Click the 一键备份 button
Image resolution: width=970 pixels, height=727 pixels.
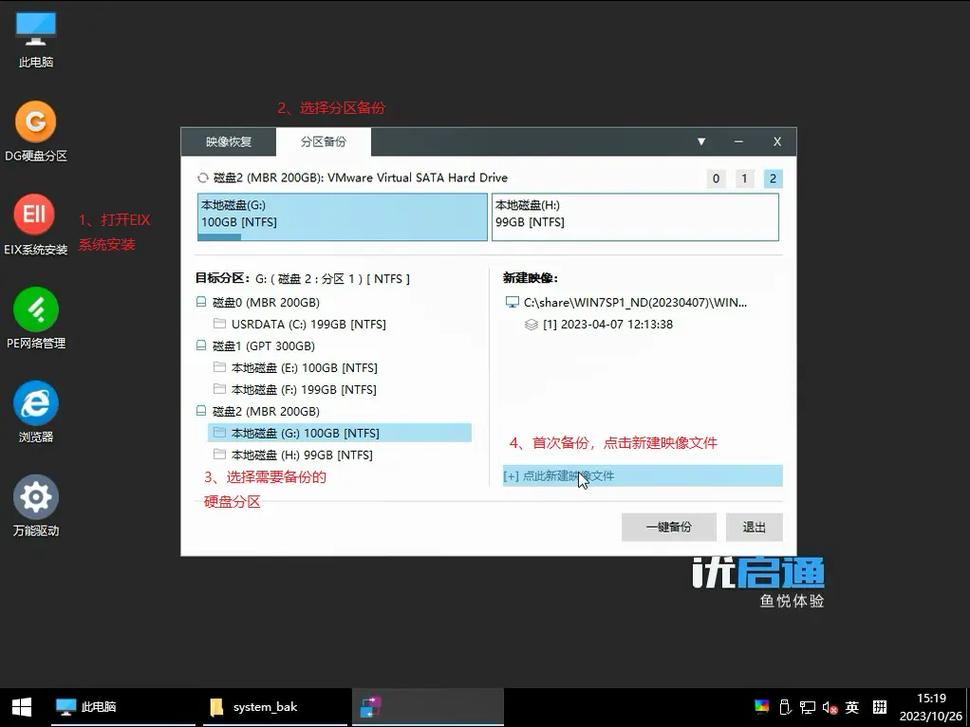pyautogui.click(x=669, y=527)
